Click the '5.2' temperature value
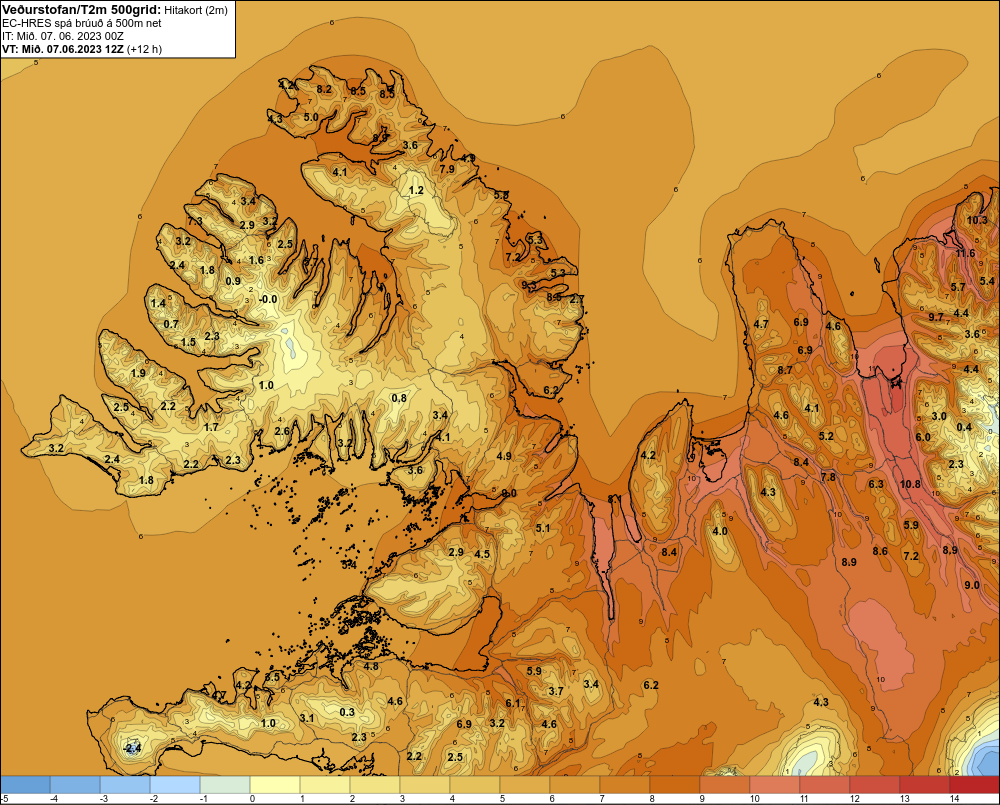1000x805 pixels. [826, 436]
